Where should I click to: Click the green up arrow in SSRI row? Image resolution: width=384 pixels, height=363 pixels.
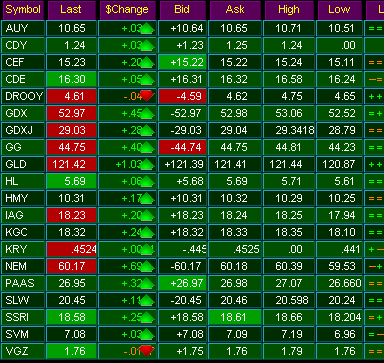(146, 317)
